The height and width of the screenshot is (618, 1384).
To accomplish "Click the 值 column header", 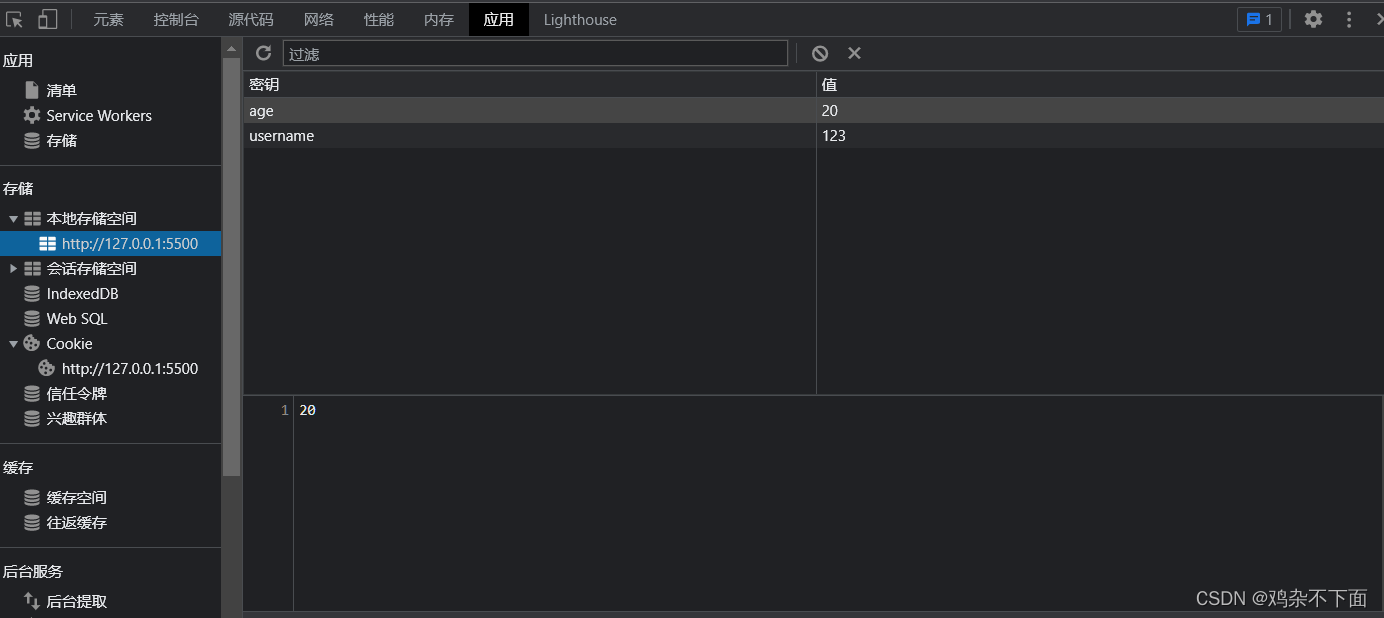I will pos(1100,85).
